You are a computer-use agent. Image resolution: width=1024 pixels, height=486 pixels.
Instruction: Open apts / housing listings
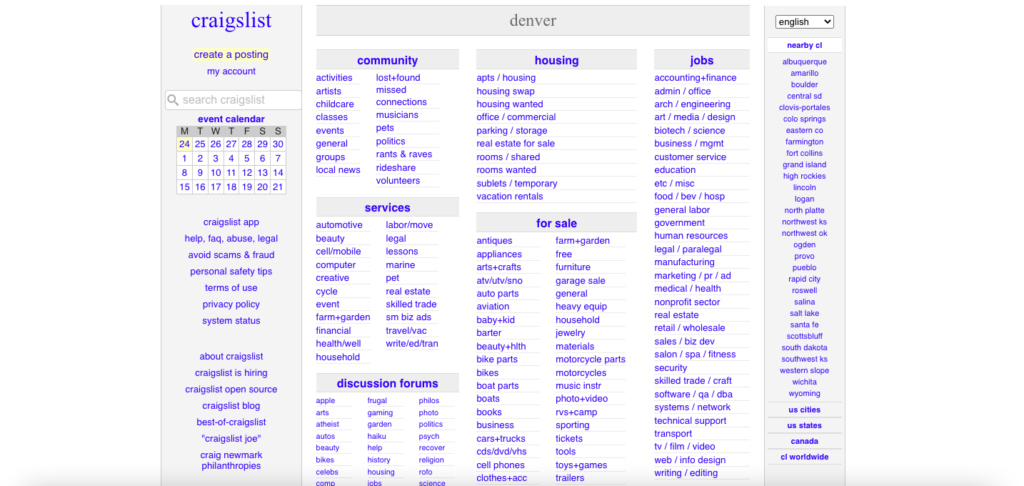[505, 78]
